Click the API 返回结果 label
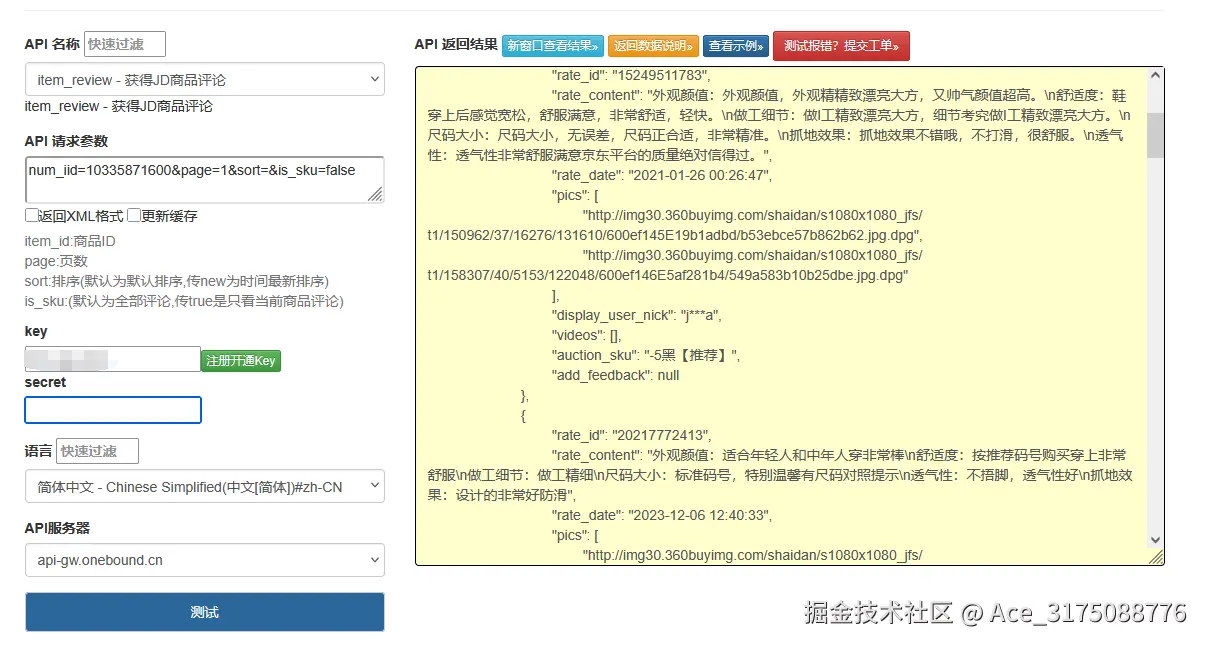The width and height of the screenshot is (1206, 646). (x=456, y=44)
